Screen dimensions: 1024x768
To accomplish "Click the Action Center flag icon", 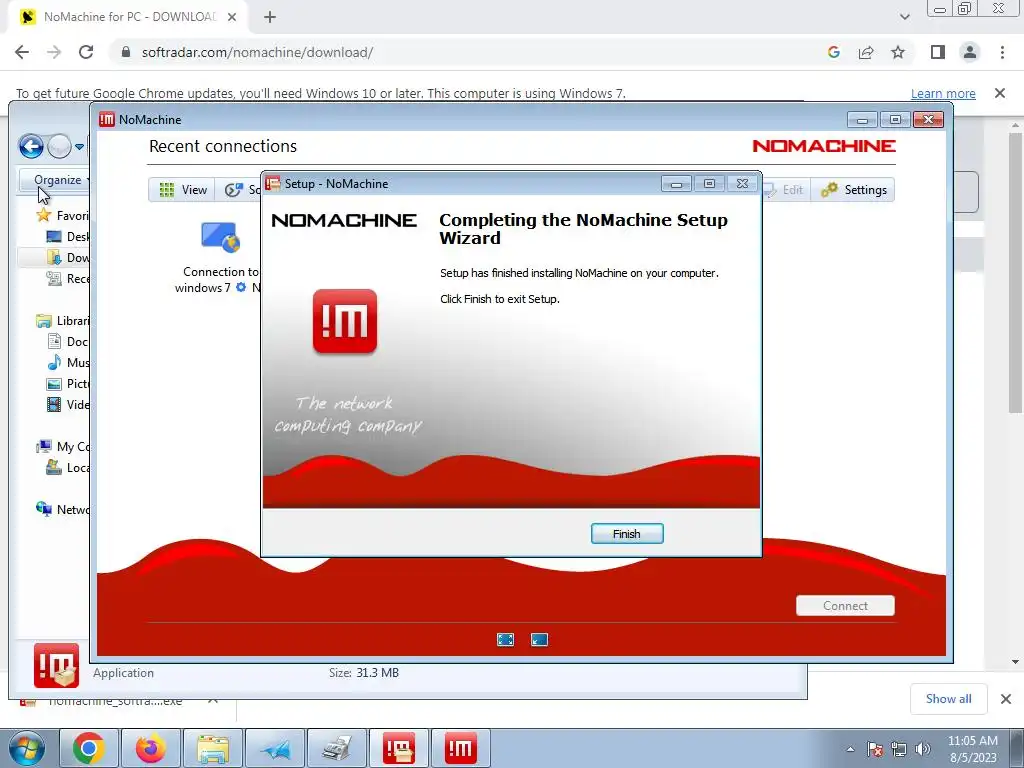I will point(875,749).
